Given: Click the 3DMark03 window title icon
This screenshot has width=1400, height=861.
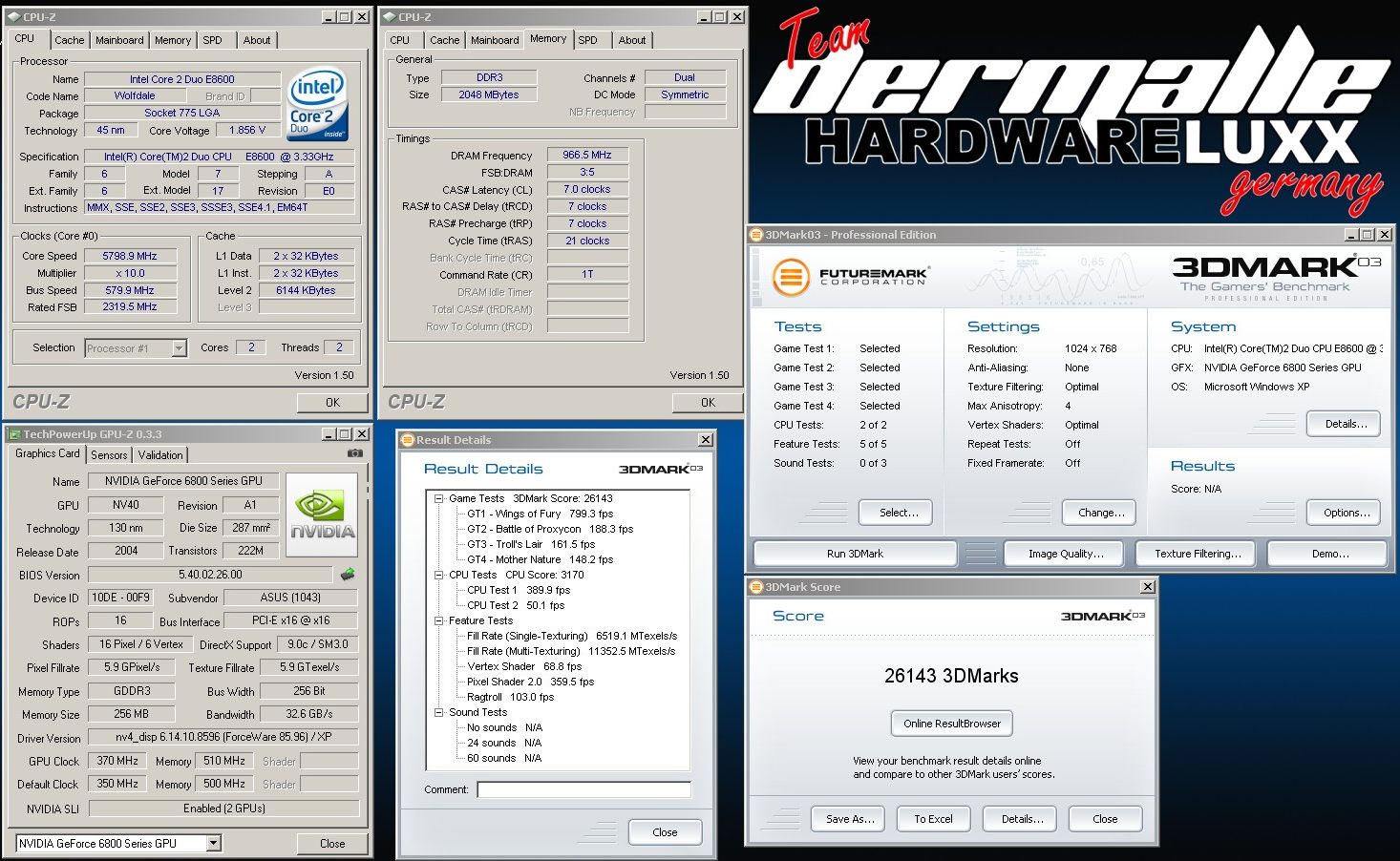Looking at the screenshot, I should point(755,235).
